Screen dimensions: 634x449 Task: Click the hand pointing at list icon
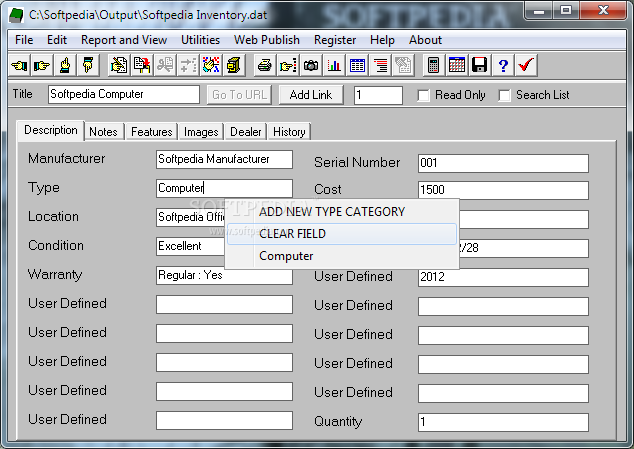288,65
